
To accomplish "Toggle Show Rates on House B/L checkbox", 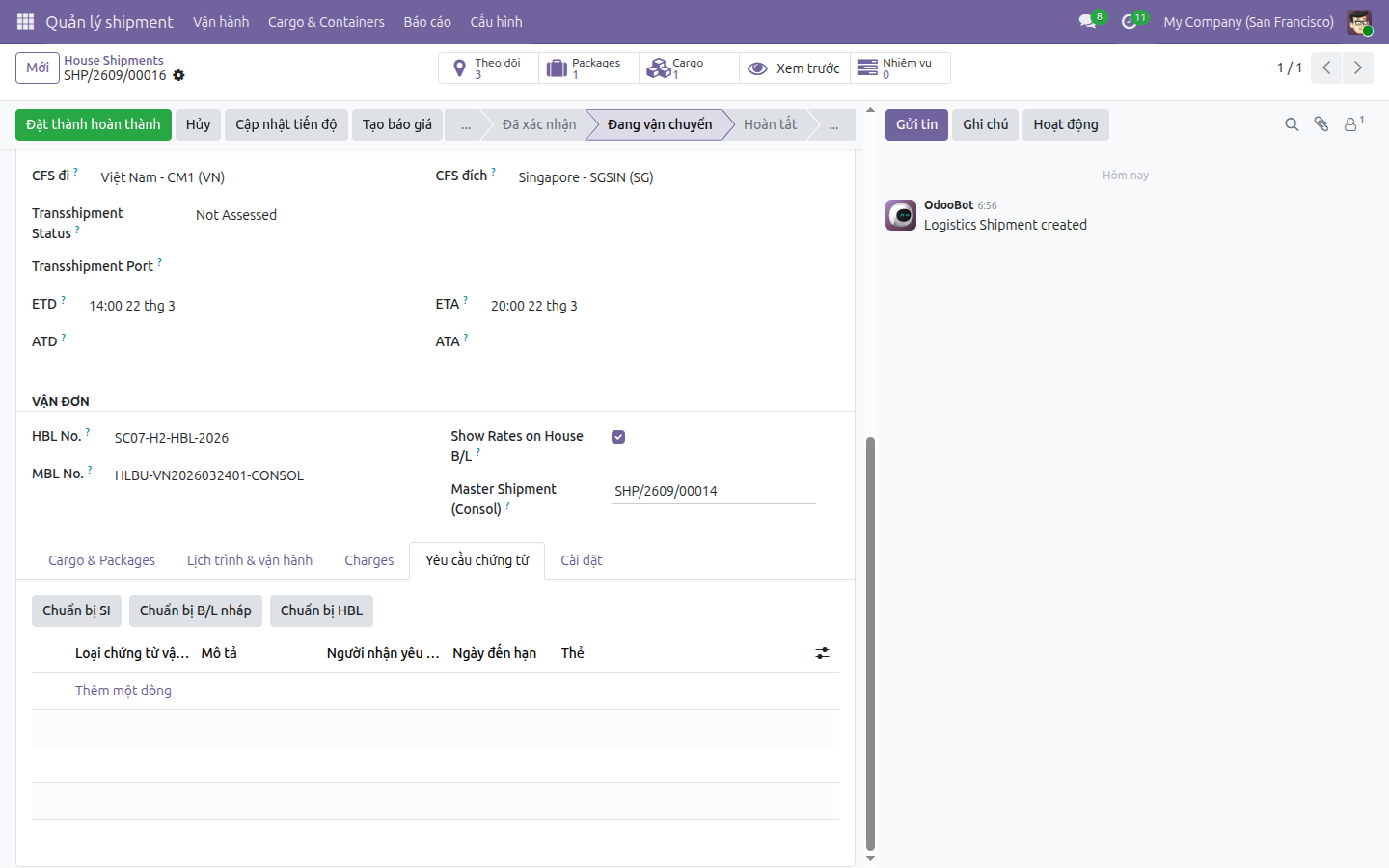I will point(618,437).
